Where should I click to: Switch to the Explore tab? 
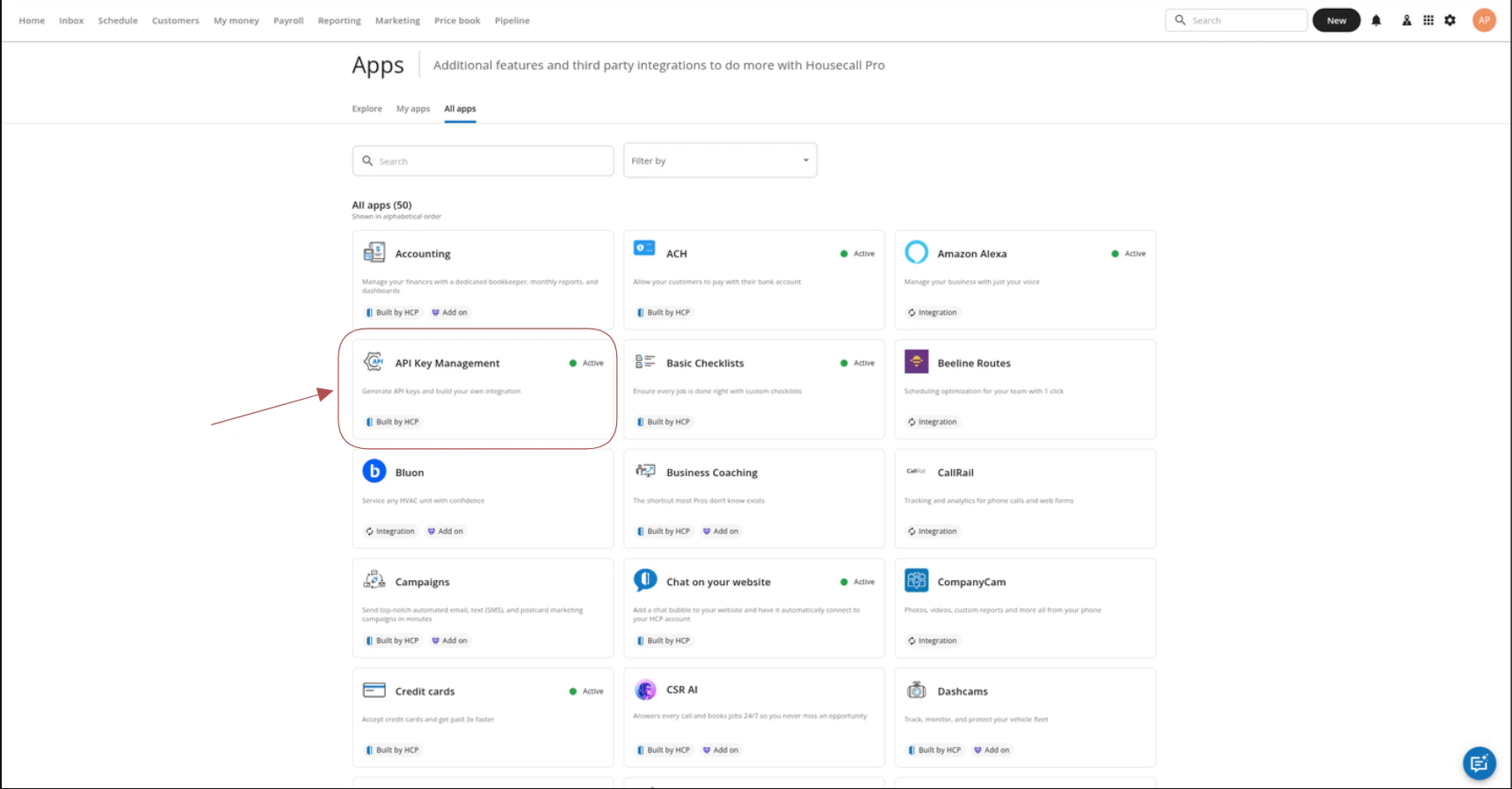coord(367,109)
